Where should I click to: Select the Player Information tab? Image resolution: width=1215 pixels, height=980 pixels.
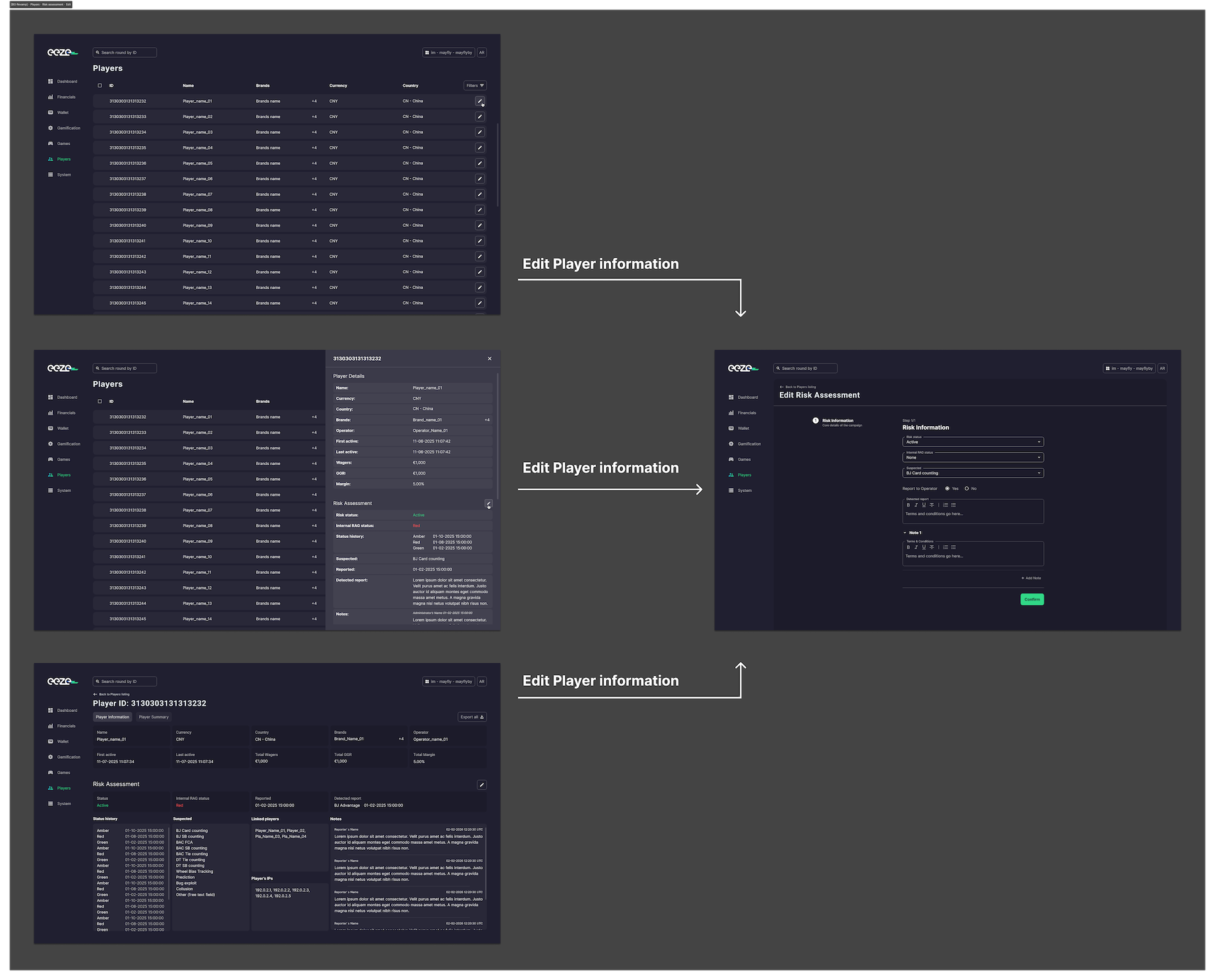click(113, 717)
